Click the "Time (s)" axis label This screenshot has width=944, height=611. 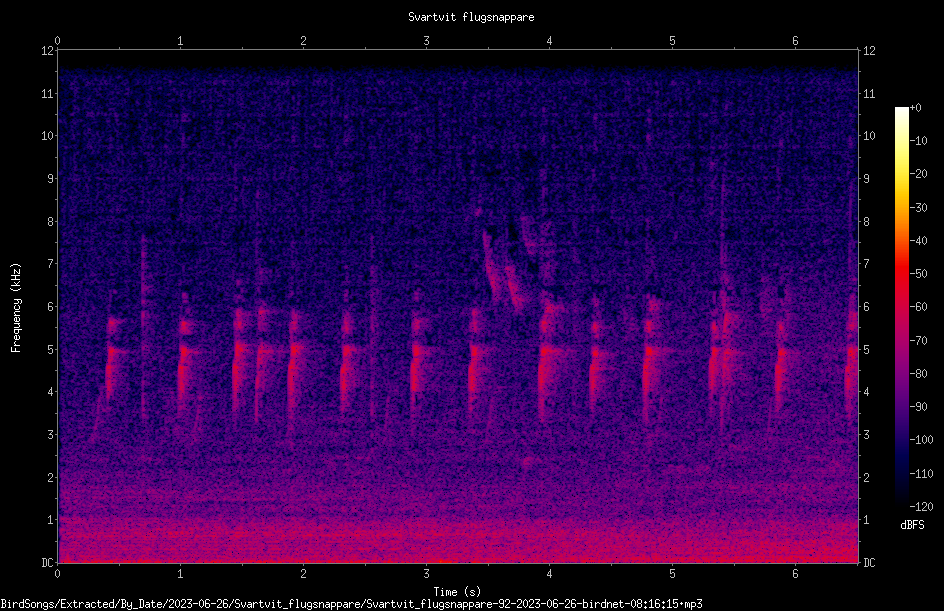(457, 592)
